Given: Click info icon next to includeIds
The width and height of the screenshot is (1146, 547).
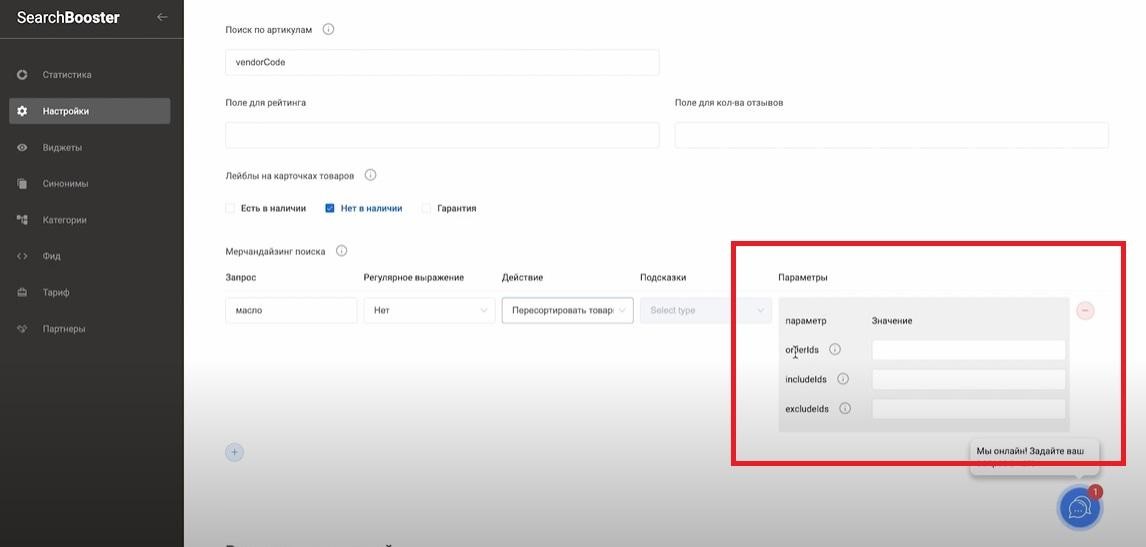Looking at the screenshot, I should (842, 379).
